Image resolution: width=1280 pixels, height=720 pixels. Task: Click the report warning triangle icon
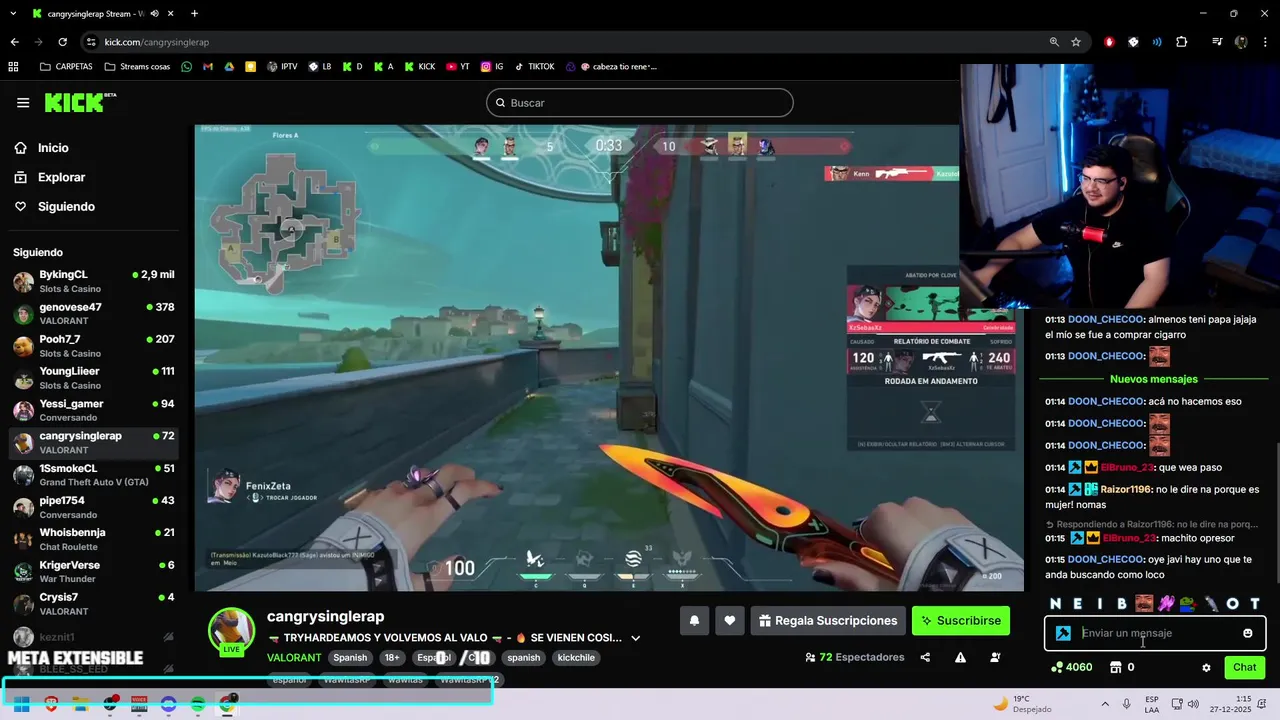[960, 657]
